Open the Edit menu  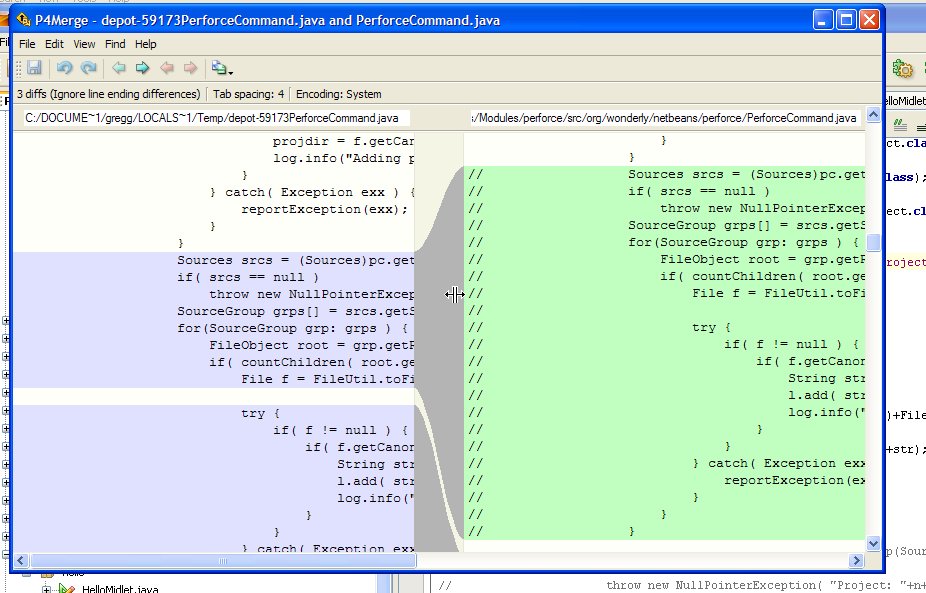coord(54,44)
